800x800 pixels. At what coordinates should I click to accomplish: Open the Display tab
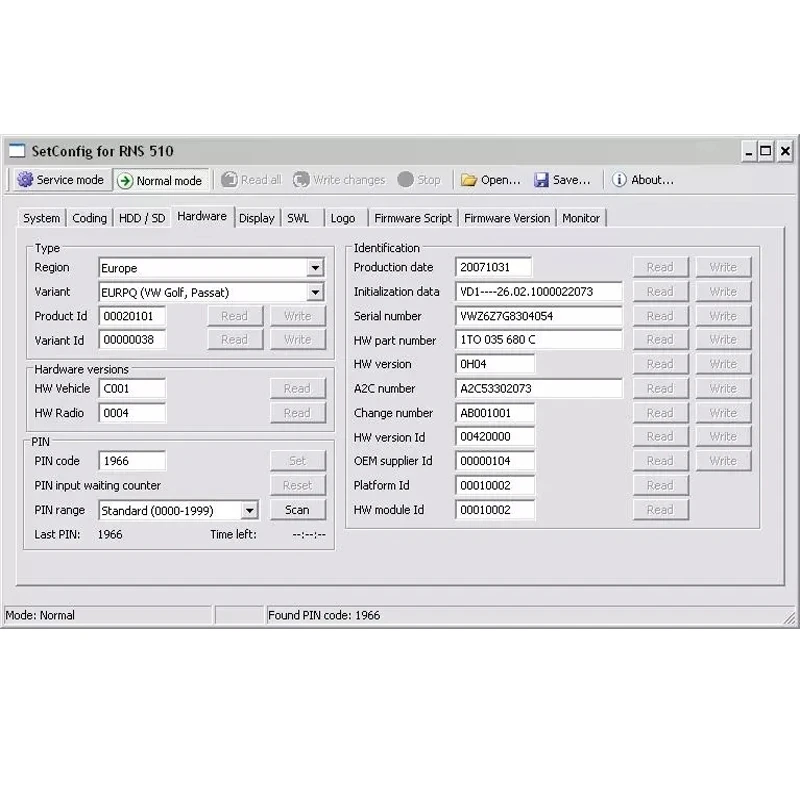pos(257,218)
